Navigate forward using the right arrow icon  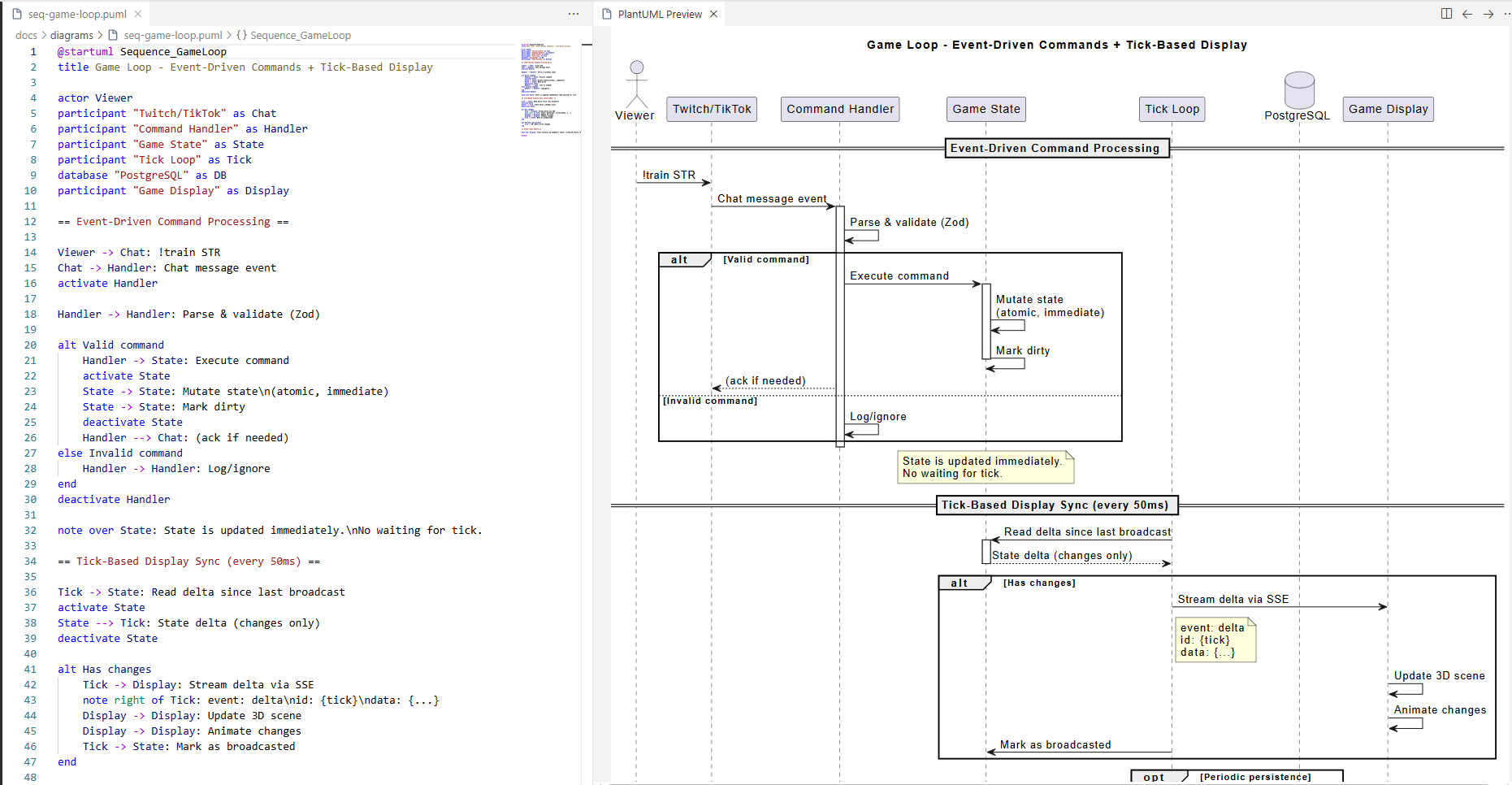[x=1488, y=14]
